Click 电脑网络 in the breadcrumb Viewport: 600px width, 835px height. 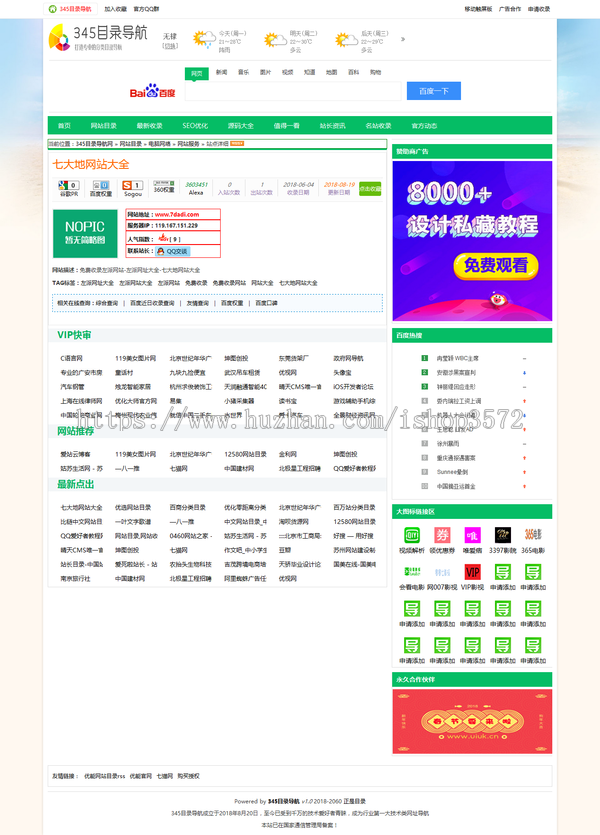(x=159, y=144)
